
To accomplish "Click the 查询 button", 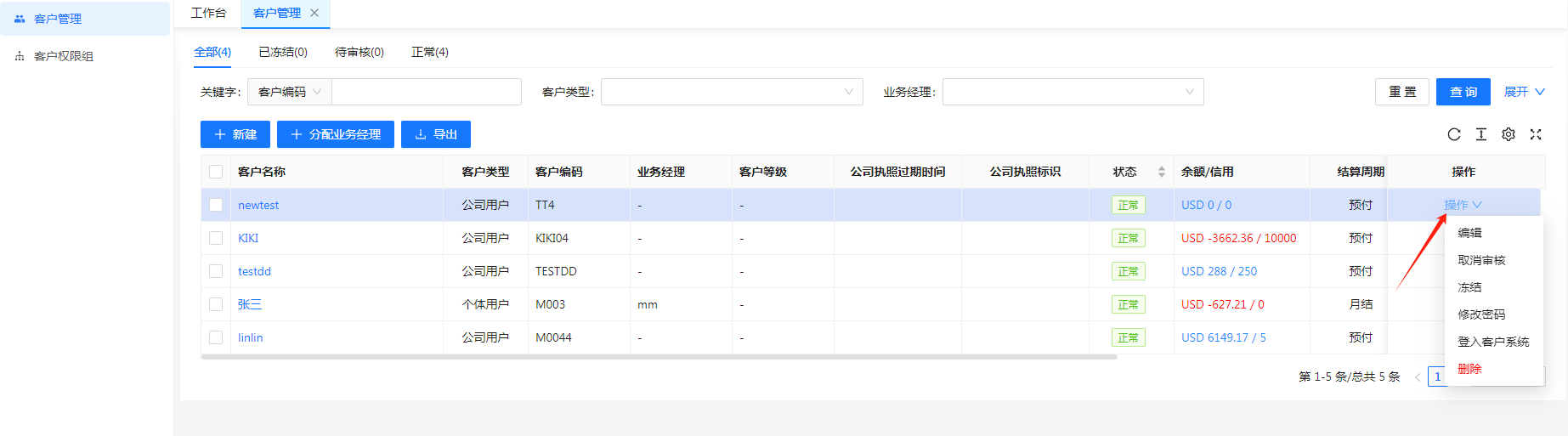I will point(1463,92).
